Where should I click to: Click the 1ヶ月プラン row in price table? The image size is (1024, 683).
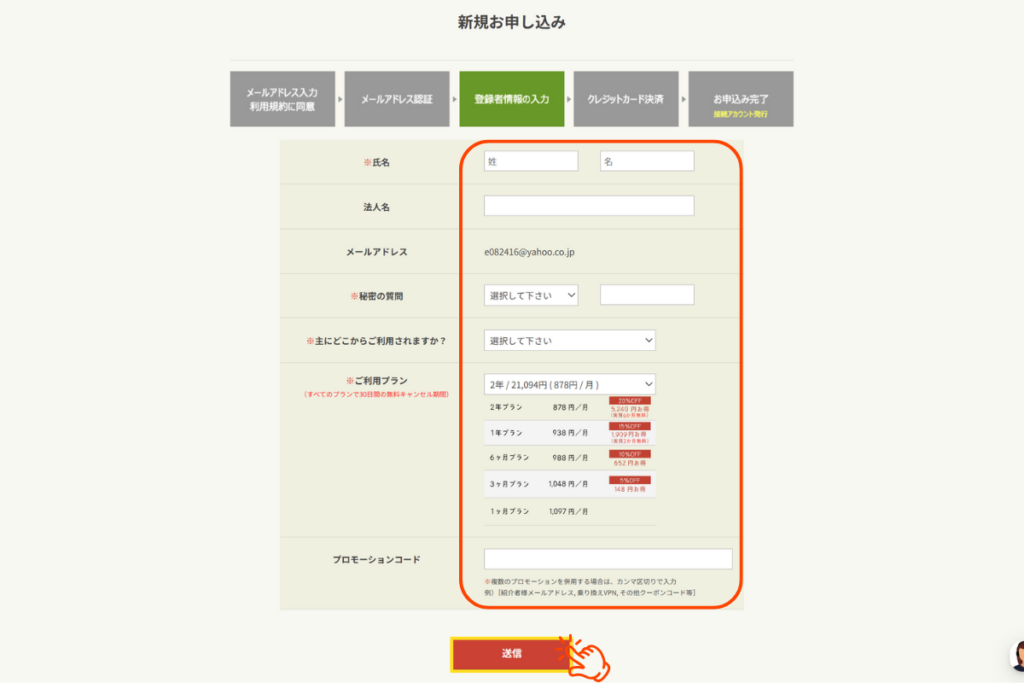click(540, 511)
